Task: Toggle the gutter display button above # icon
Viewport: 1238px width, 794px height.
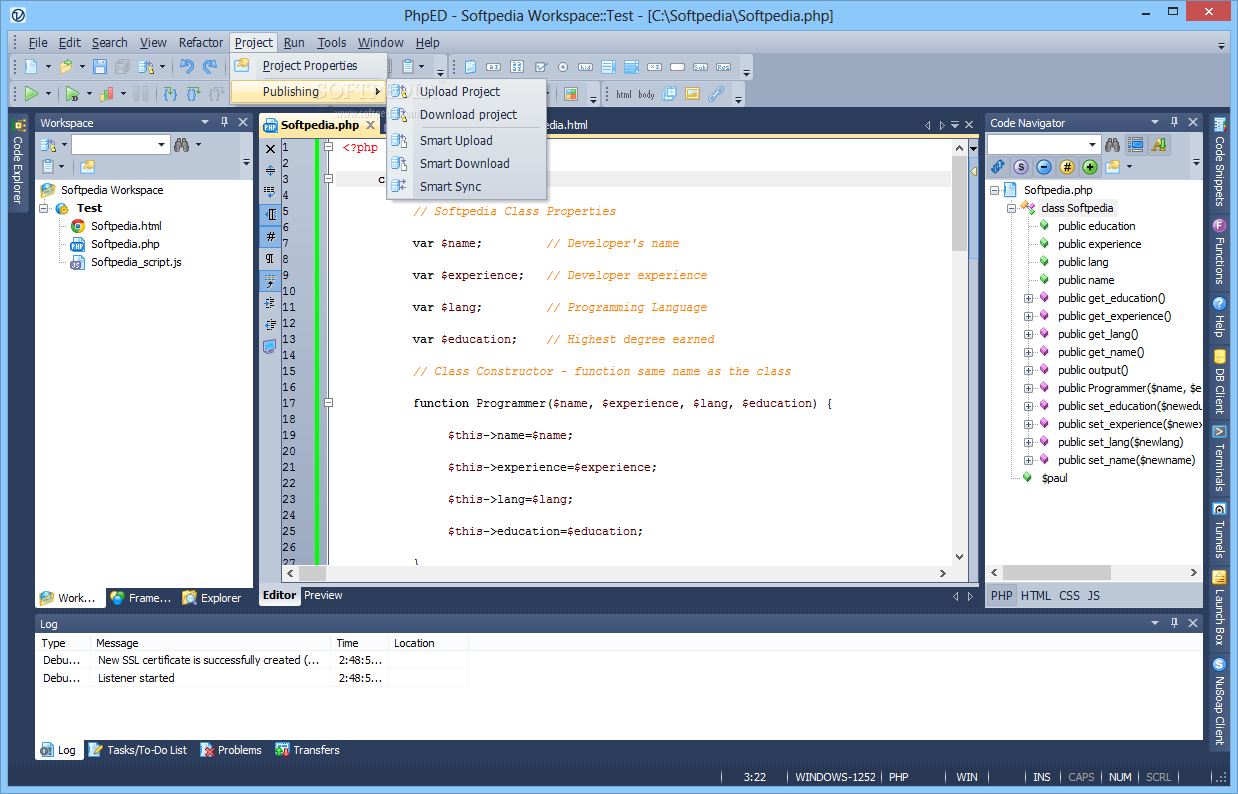Action: click(x=270, y=214)
